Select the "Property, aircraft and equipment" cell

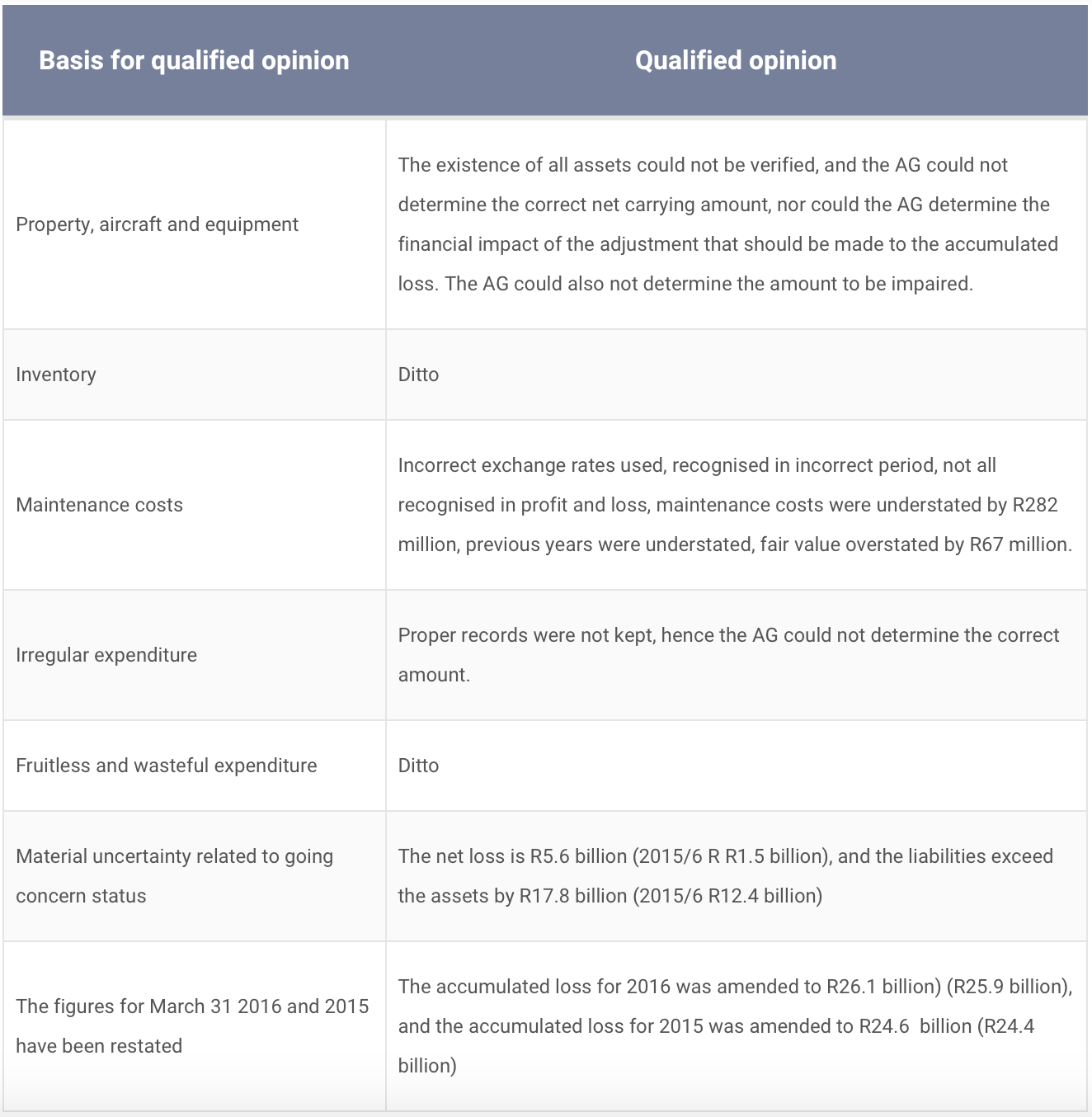pyautogui.click(x=157, y=224)
